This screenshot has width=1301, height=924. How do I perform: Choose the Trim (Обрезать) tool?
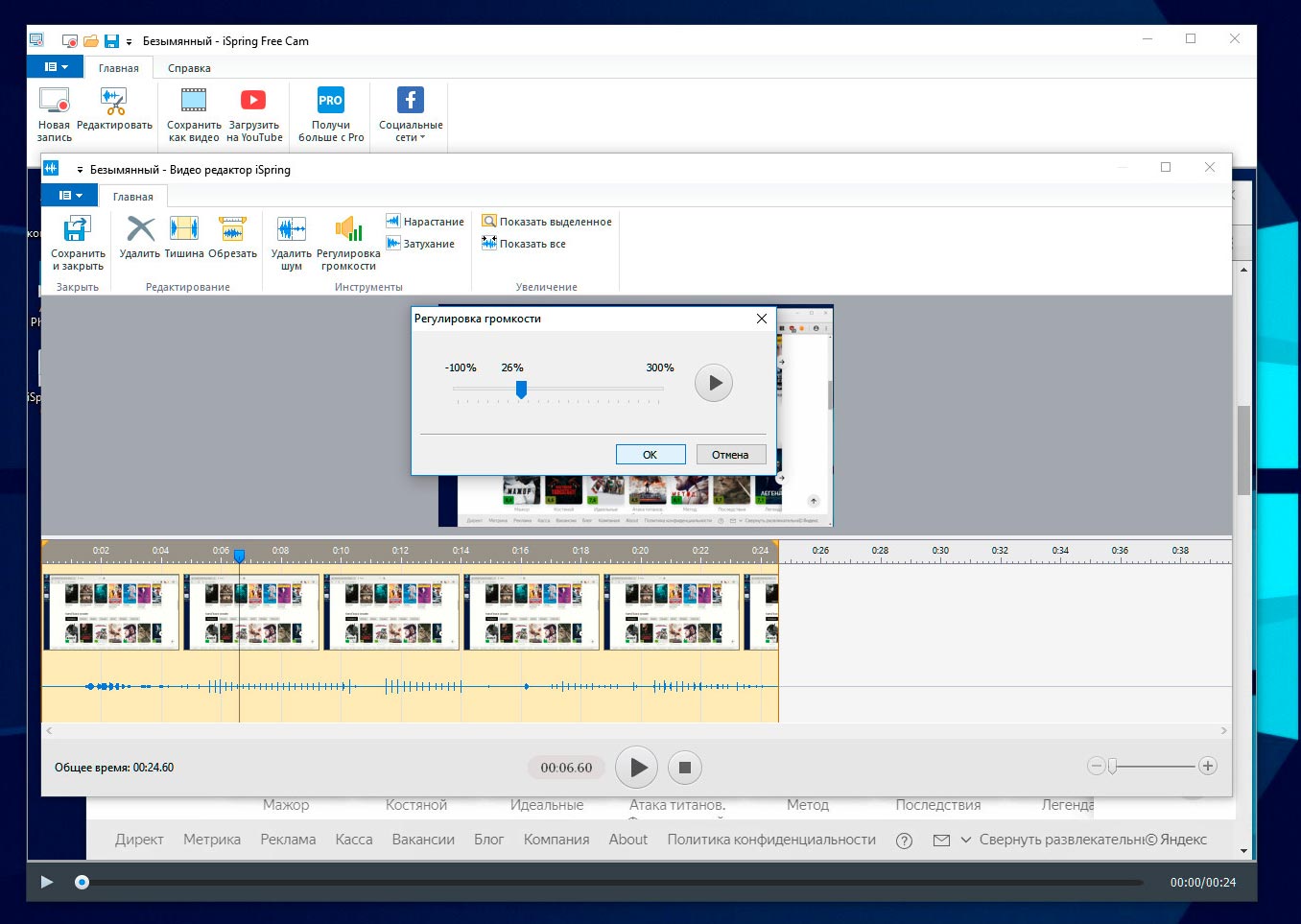point(232,230)
